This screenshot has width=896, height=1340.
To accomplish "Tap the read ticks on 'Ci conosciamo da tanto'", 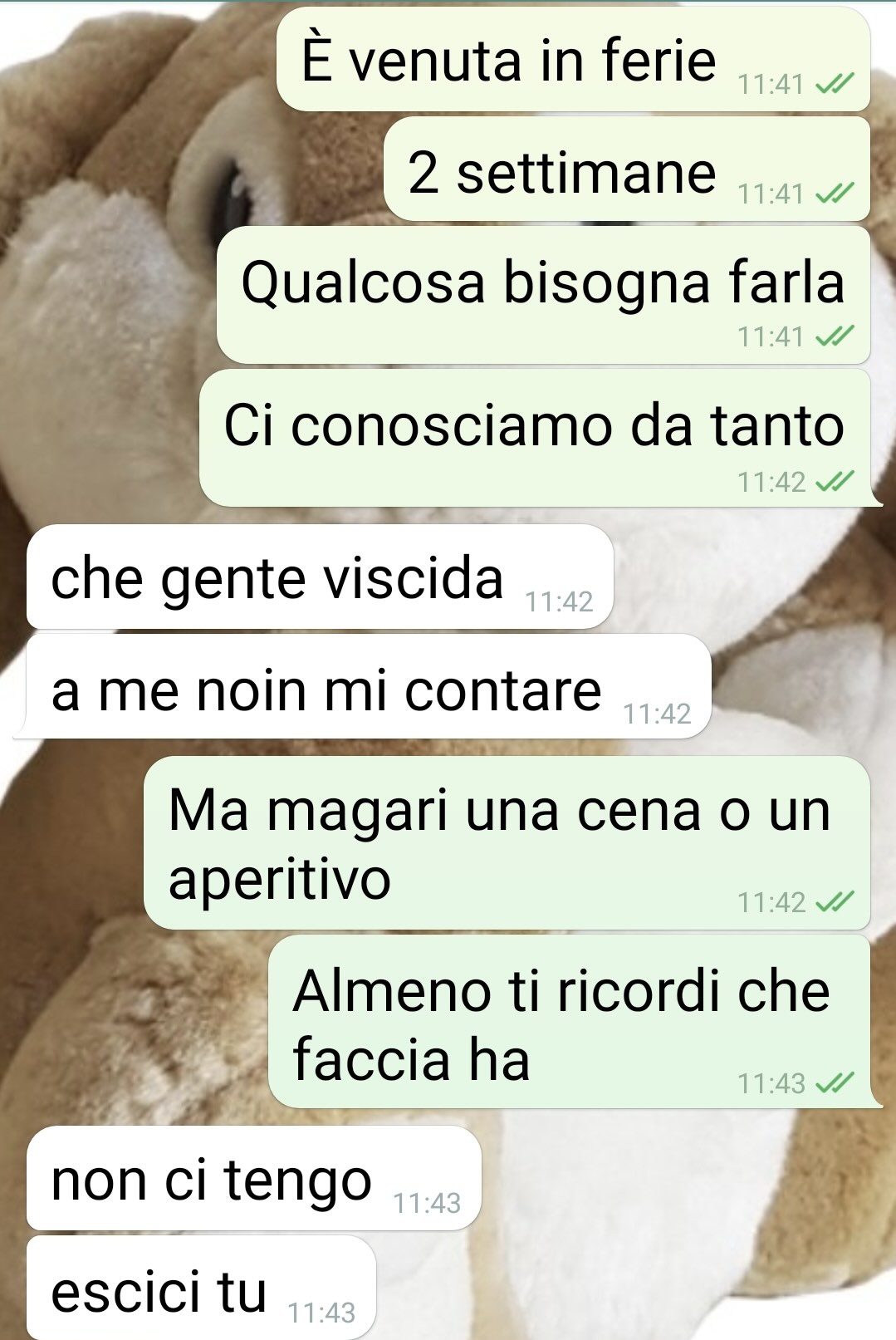I will (x=835, y=481).
